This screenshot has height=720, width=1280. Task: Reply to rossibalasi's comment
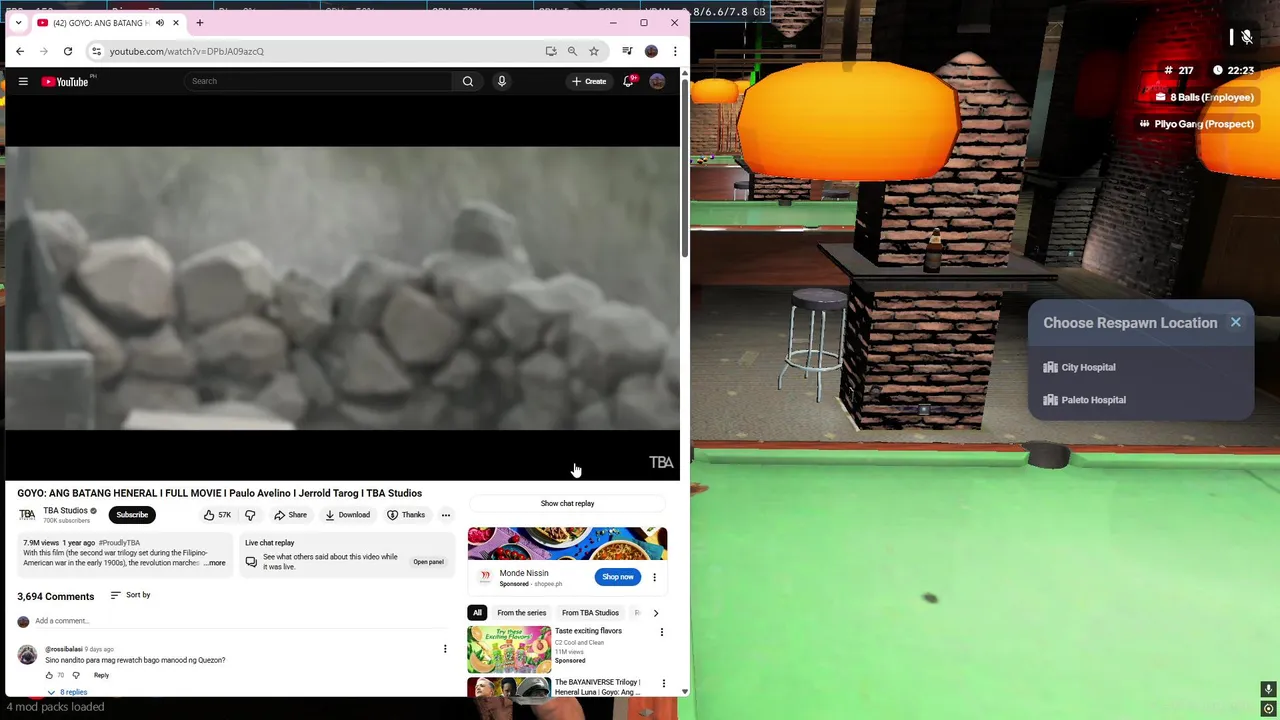(101, 675)
